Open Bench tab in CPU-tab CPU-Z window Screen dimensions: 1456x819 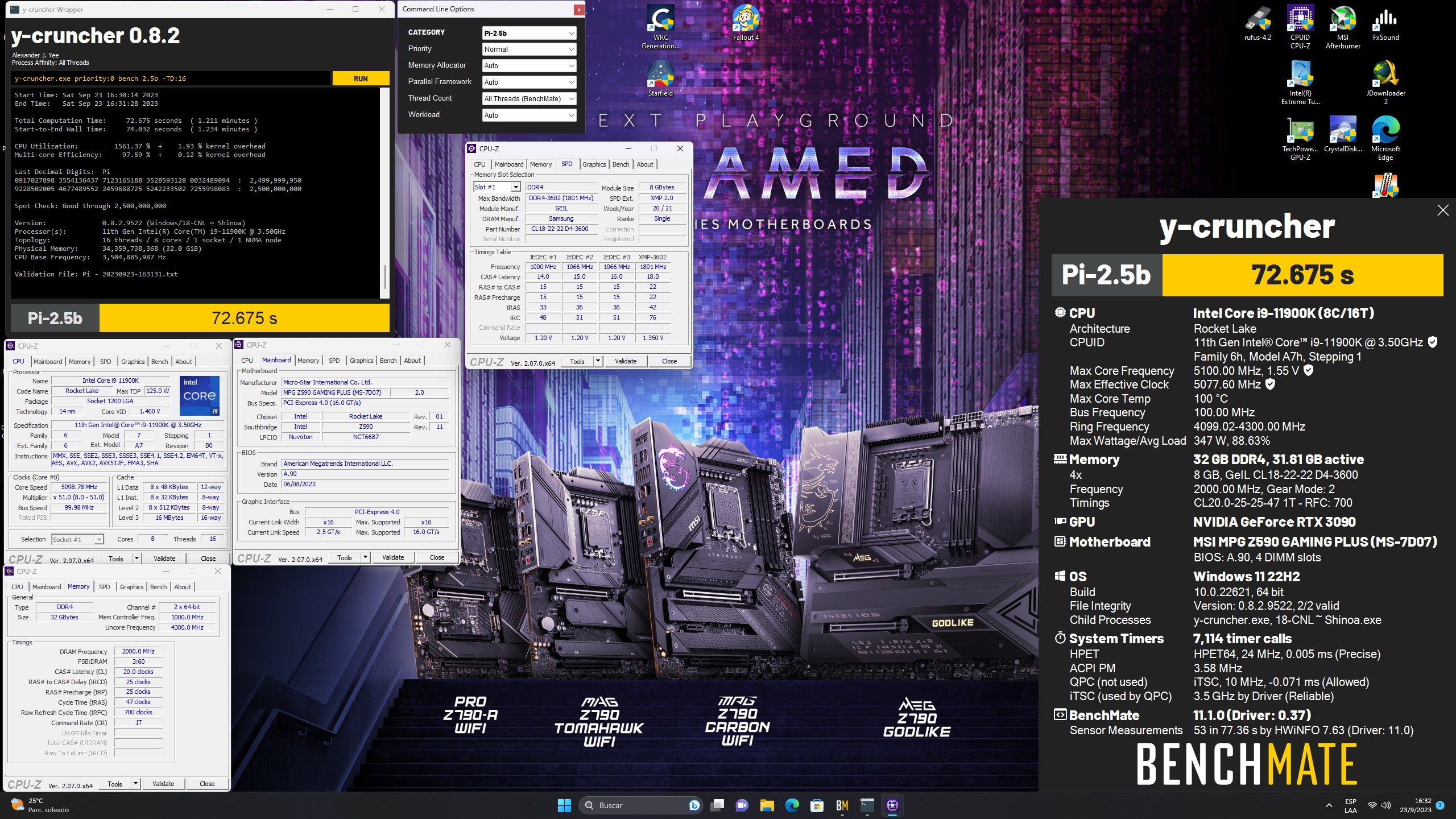160,362
